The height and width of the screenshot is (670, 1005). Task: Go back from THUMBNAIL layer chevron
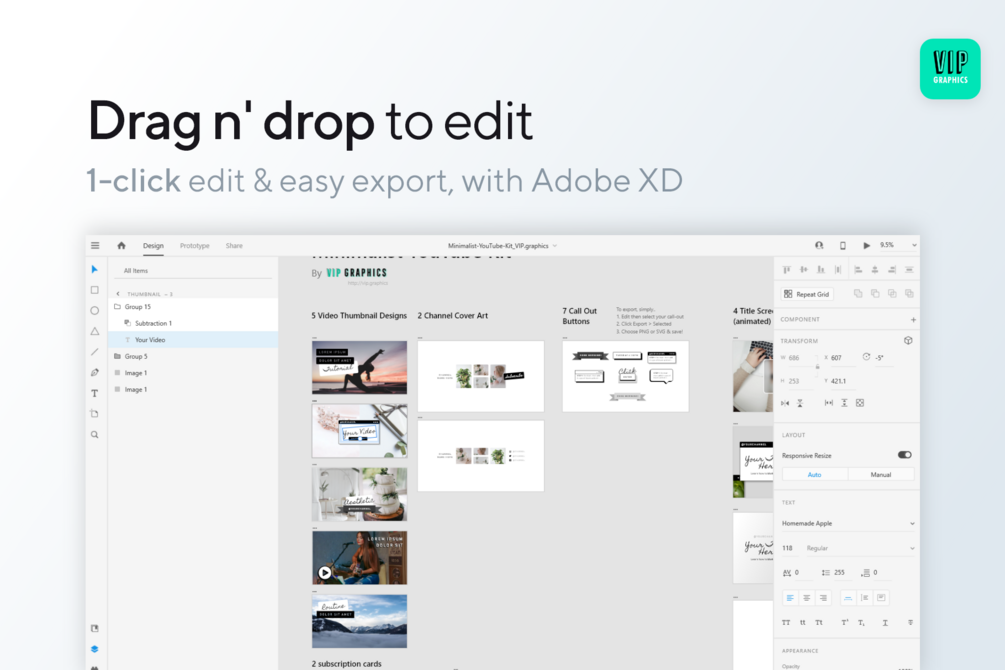tap(118, 294)
